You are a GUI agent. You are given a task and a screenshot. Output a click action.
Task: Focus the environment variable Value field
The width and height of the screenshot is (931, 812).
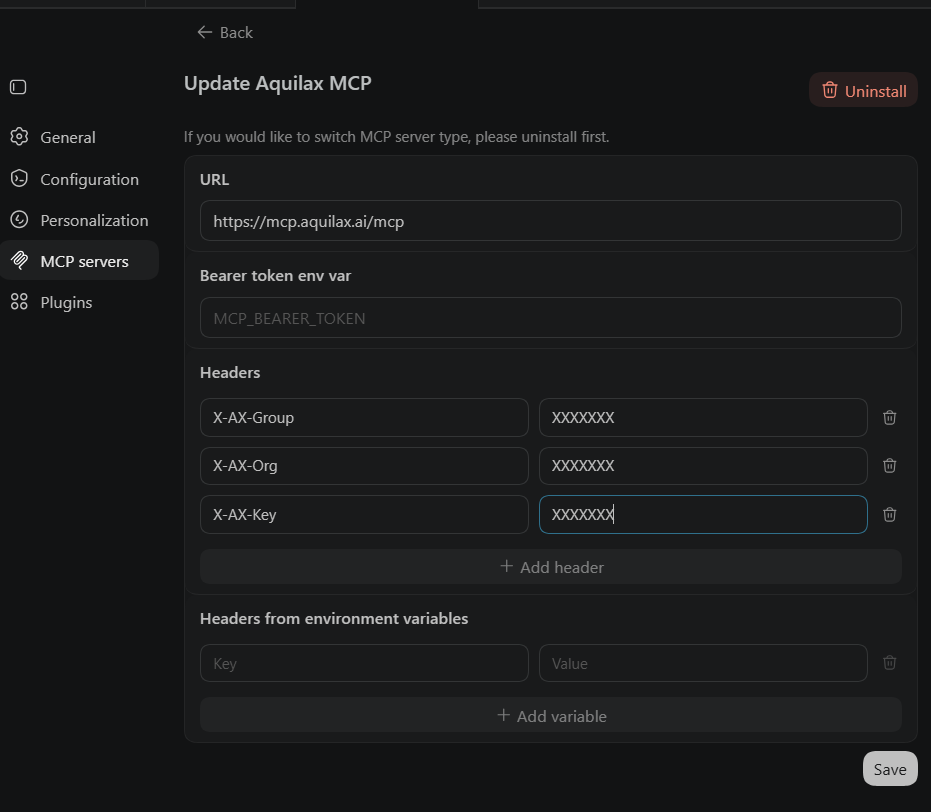(703, 663)
